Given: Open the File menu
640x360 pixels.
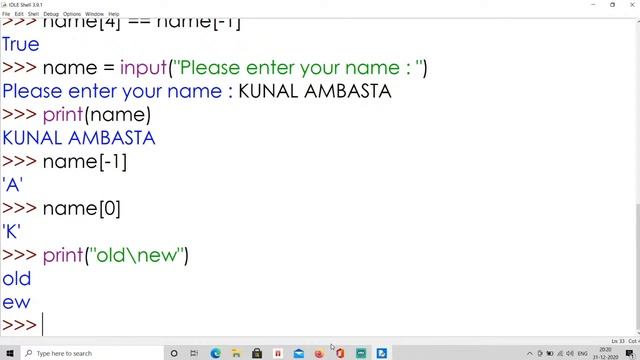Looking at the screenshot, I should pos(6,14).
